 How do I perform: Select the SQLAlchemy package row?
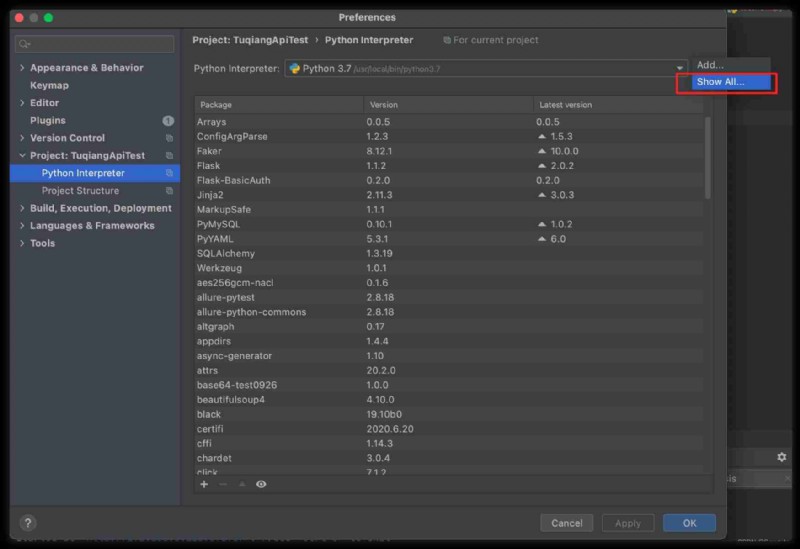click(x=449, y=254)
